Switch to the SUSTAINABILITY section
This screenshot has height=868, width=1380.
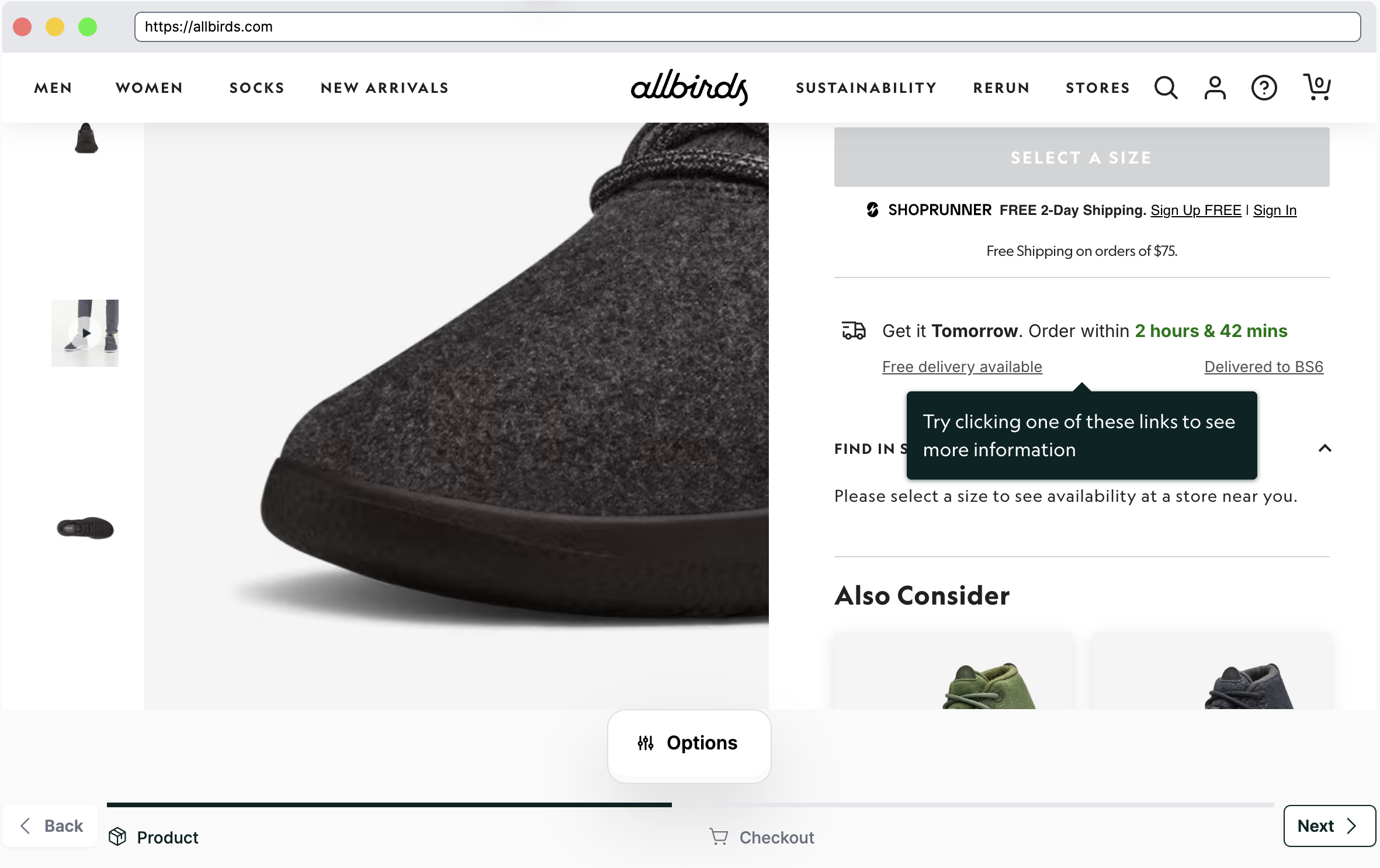tap(865, 88)
